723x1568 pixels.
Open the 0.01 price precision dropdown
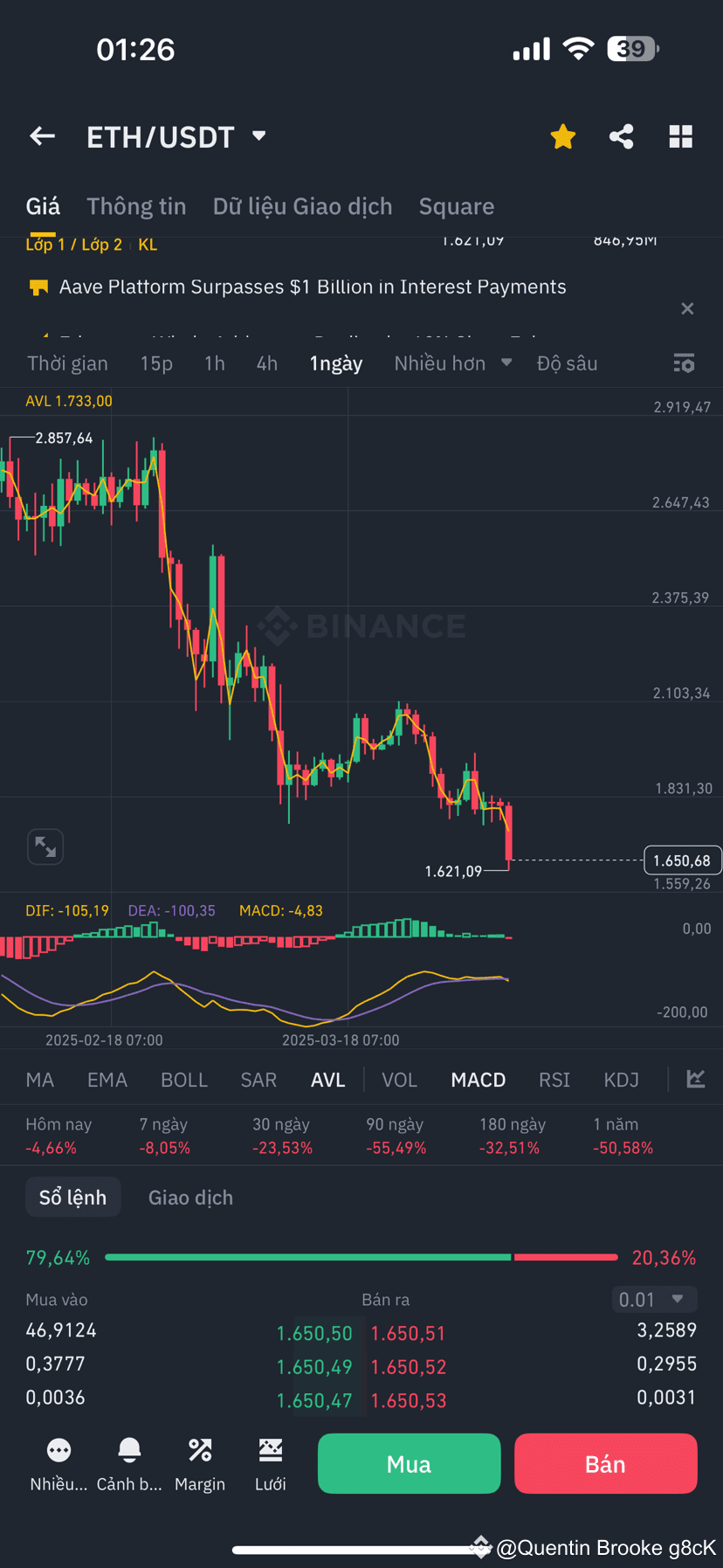click(x=654, y=1300)
